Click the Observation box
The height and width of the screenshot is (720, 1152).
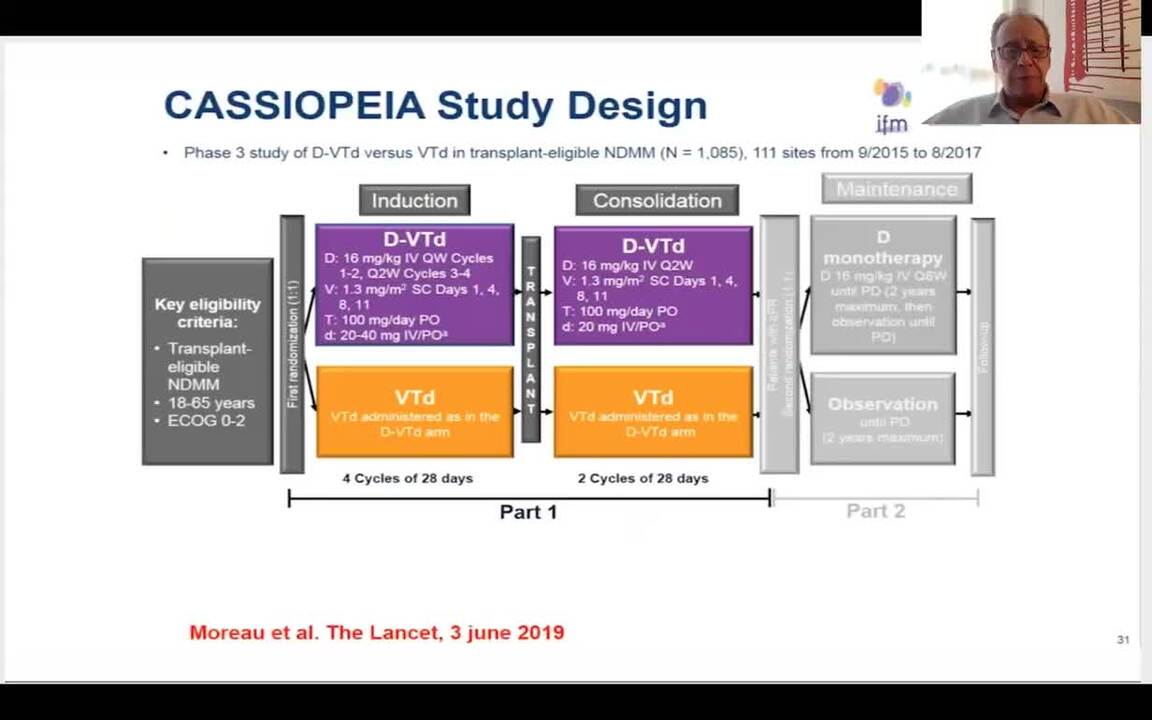883,418
